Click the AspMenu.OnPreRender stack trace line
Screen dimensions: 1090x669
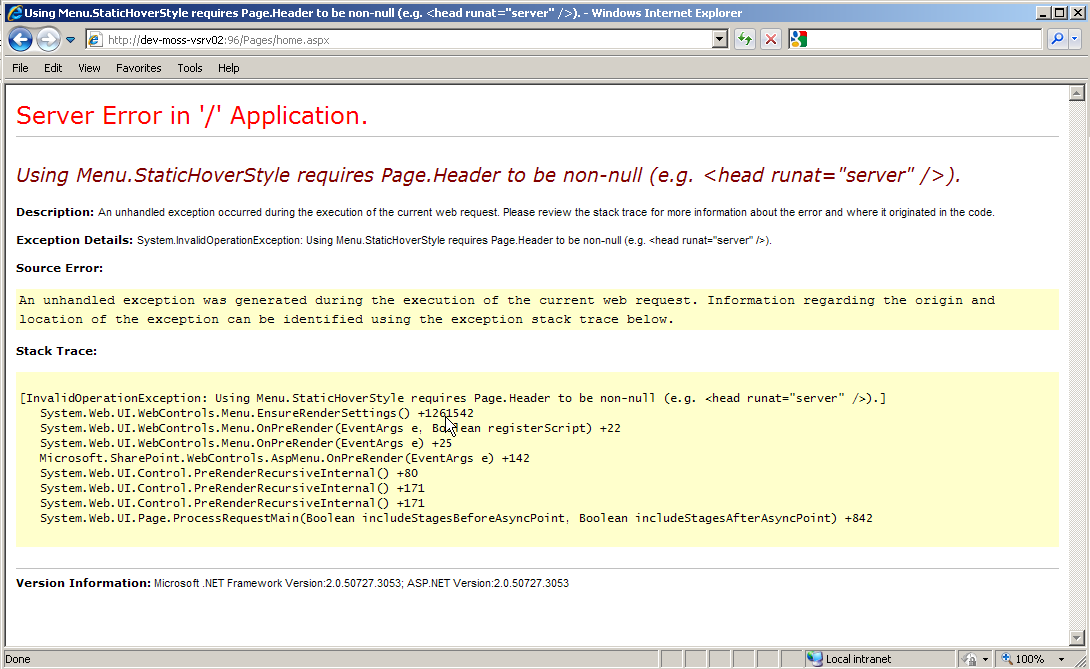[x=284, y=458]
